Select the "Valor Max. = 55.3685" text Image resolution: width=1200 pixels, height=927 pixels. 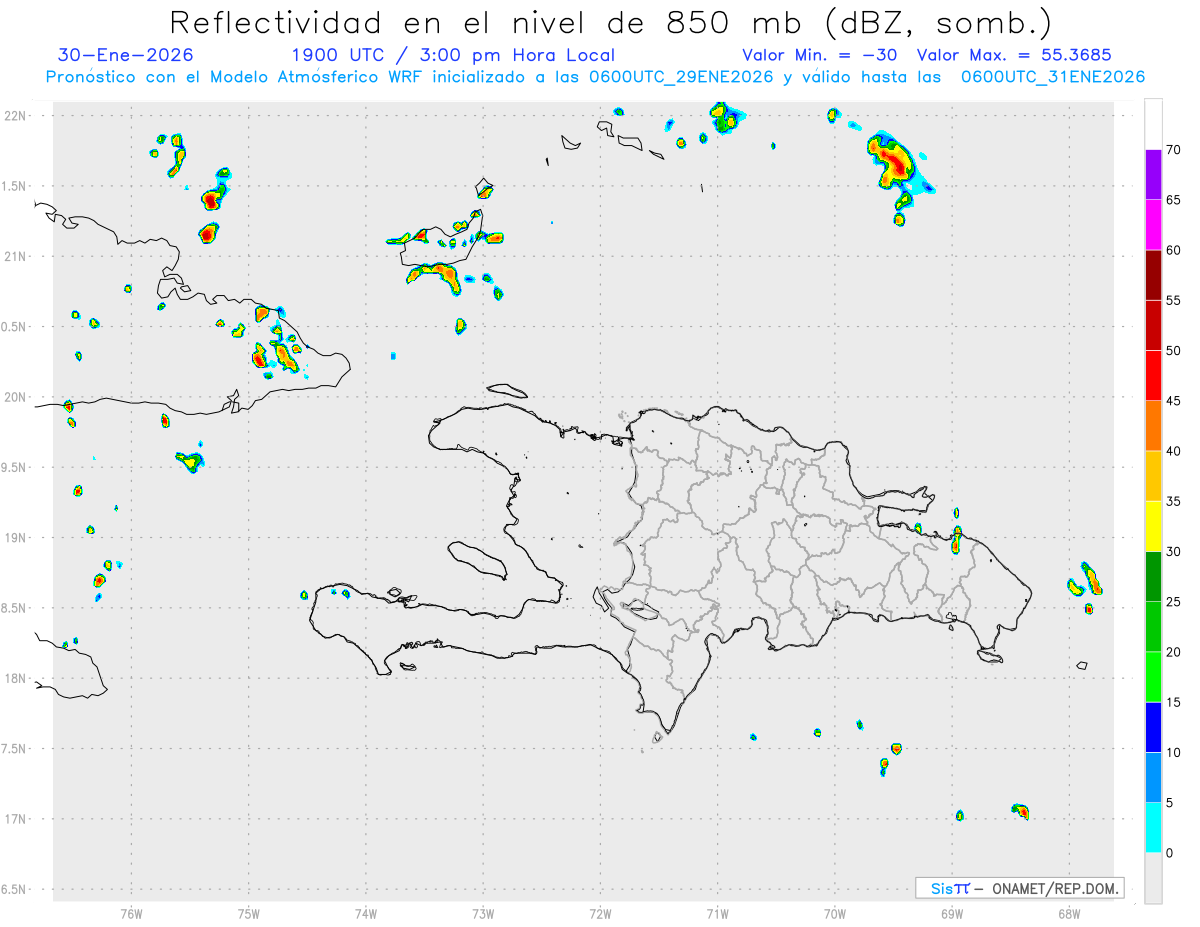coord(1014,55)
